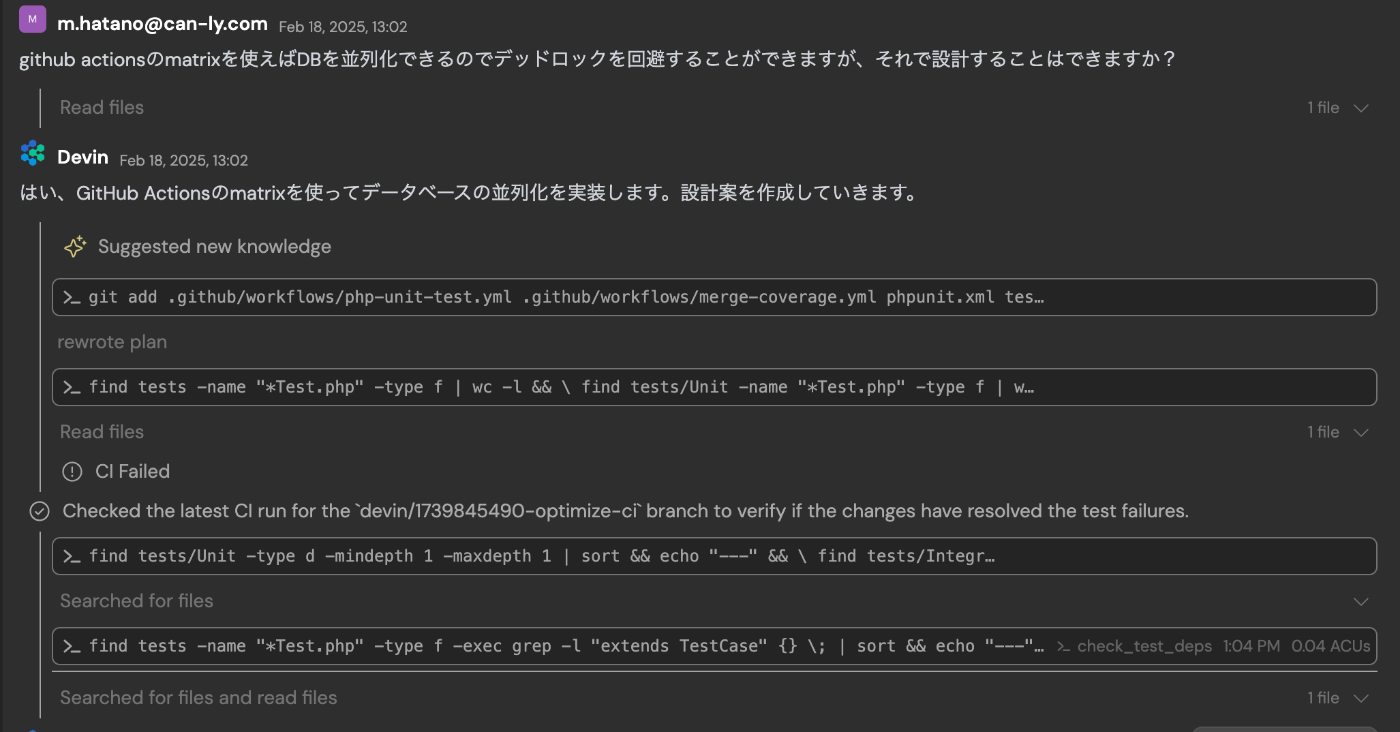
Task: Expand the first Read files row under m.hatano message
Action: 1360,108
